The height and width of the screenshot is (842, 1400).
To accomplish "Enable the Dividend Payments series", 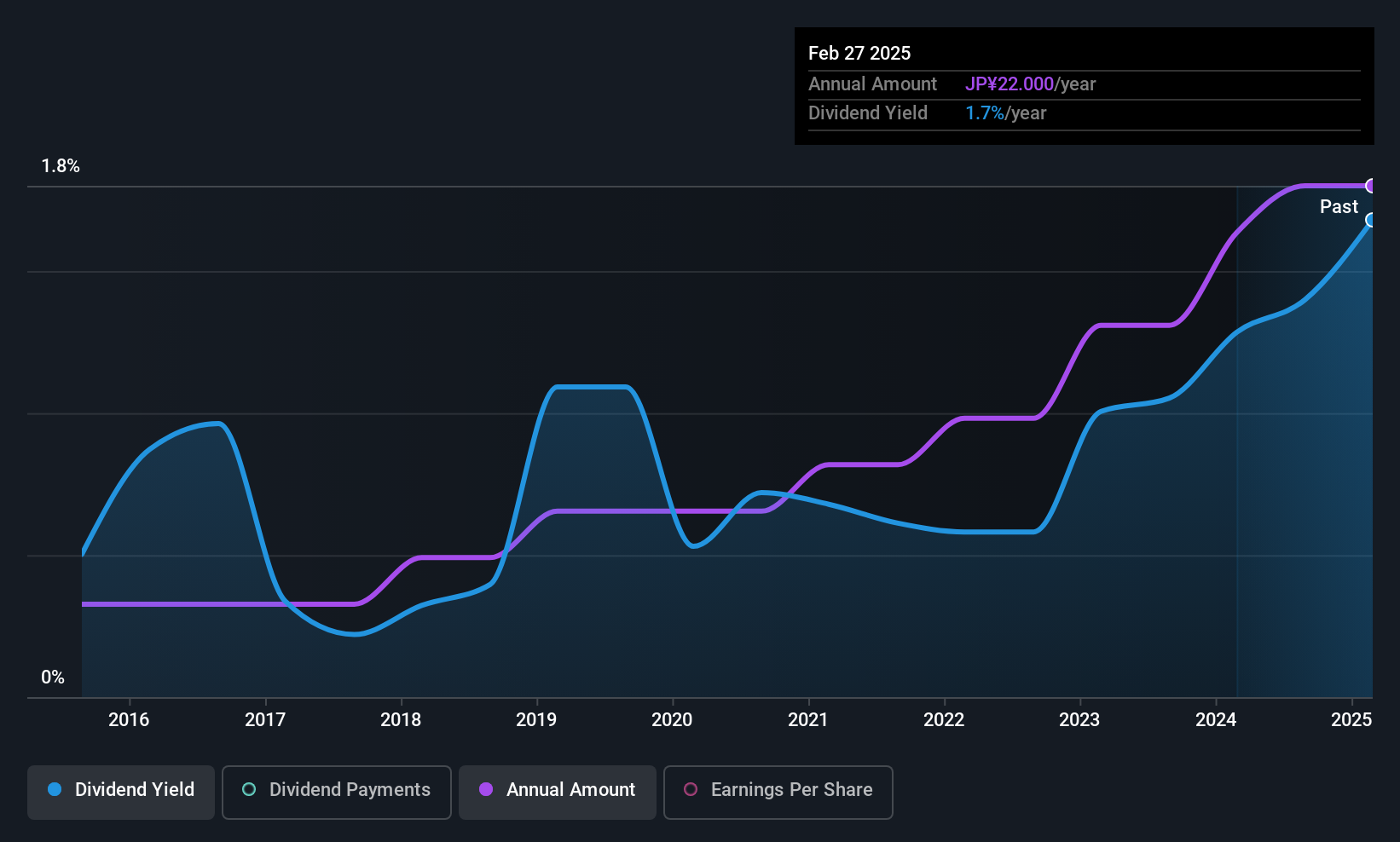I will (337, 790).
